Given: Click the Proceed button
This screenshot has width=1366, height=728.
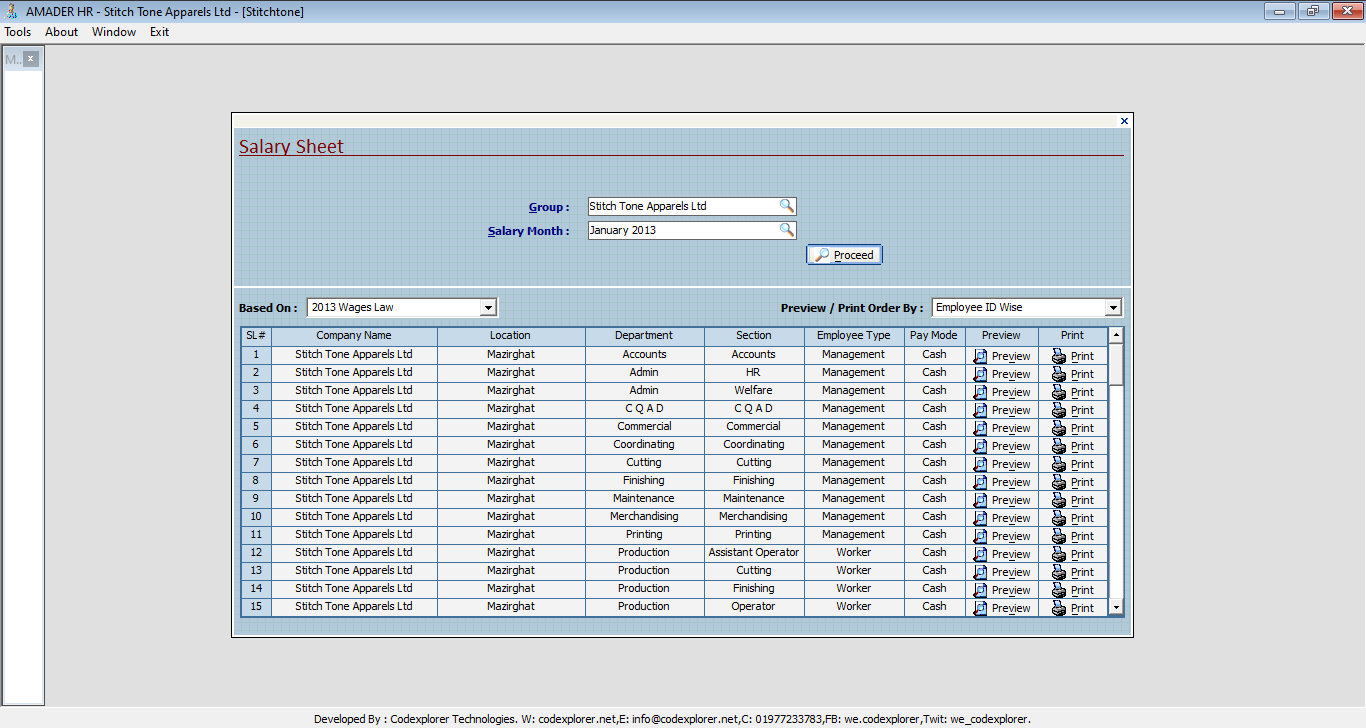Looking at the screenshot, I should coord(844,255).
